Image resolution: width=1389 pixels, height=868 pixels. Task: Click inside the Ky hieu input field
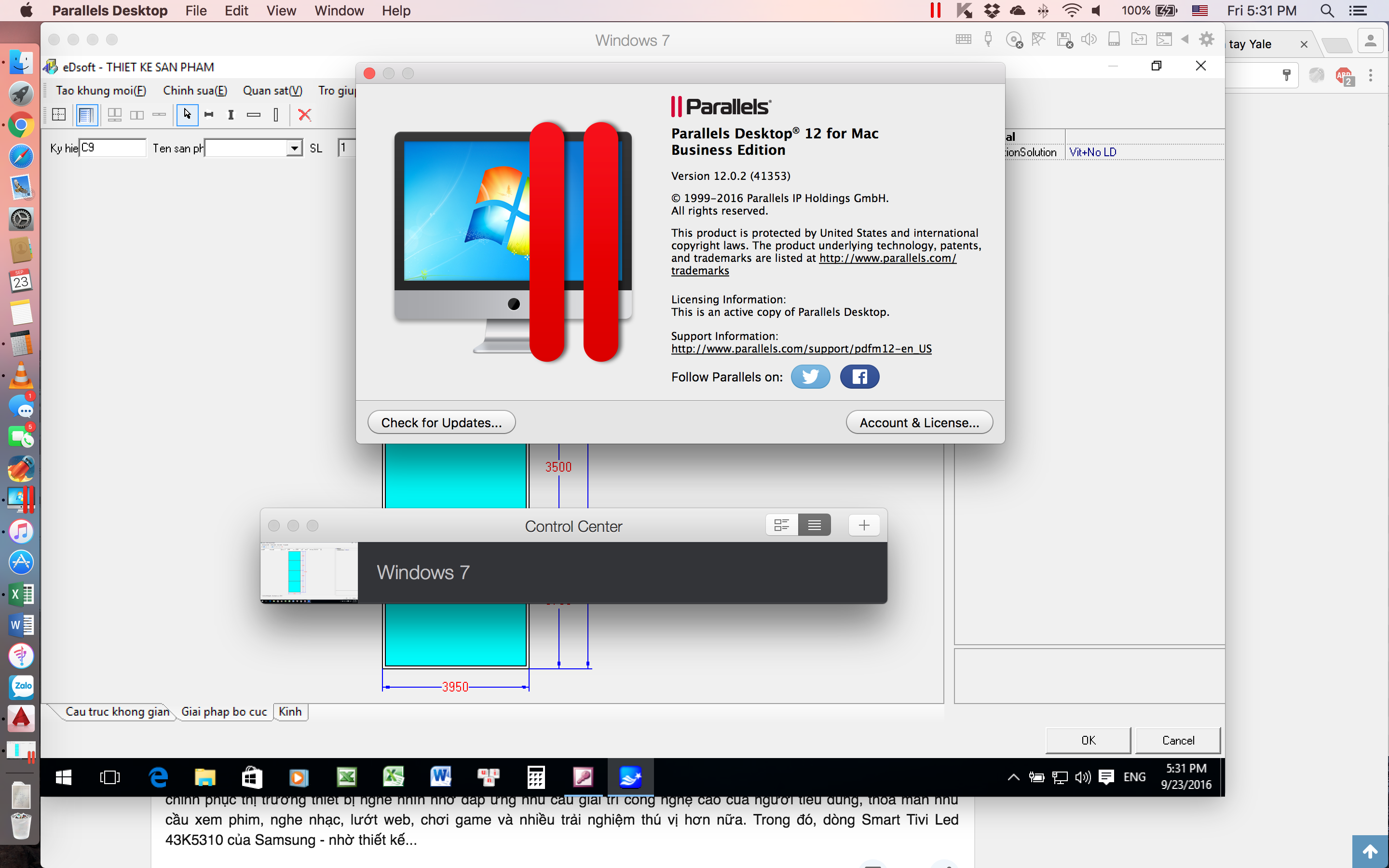(x=112, y=148)
